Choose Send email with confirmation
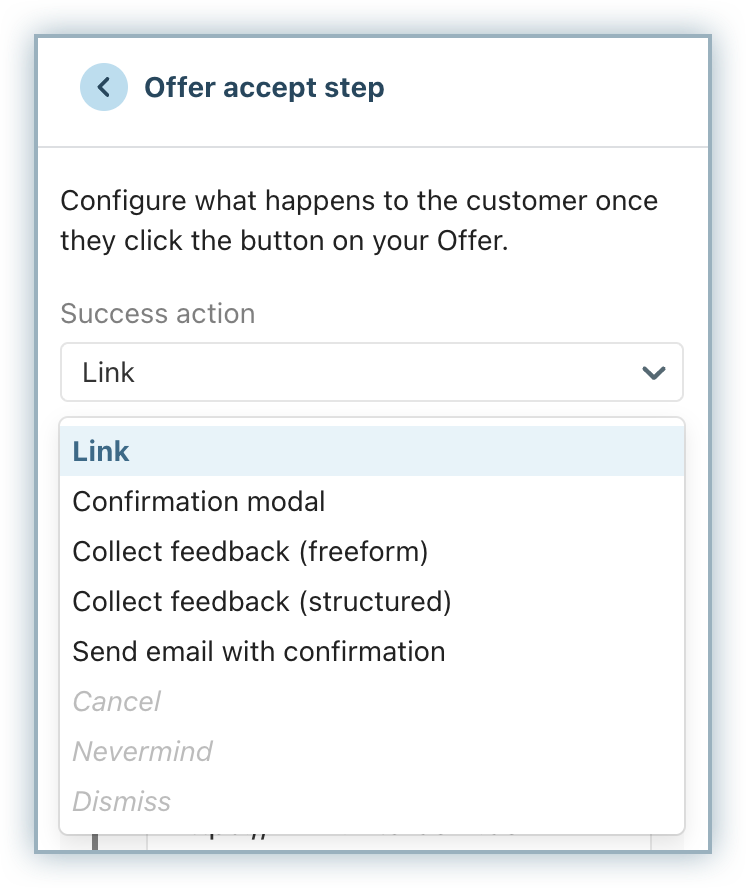 click(x=259, y=651)
